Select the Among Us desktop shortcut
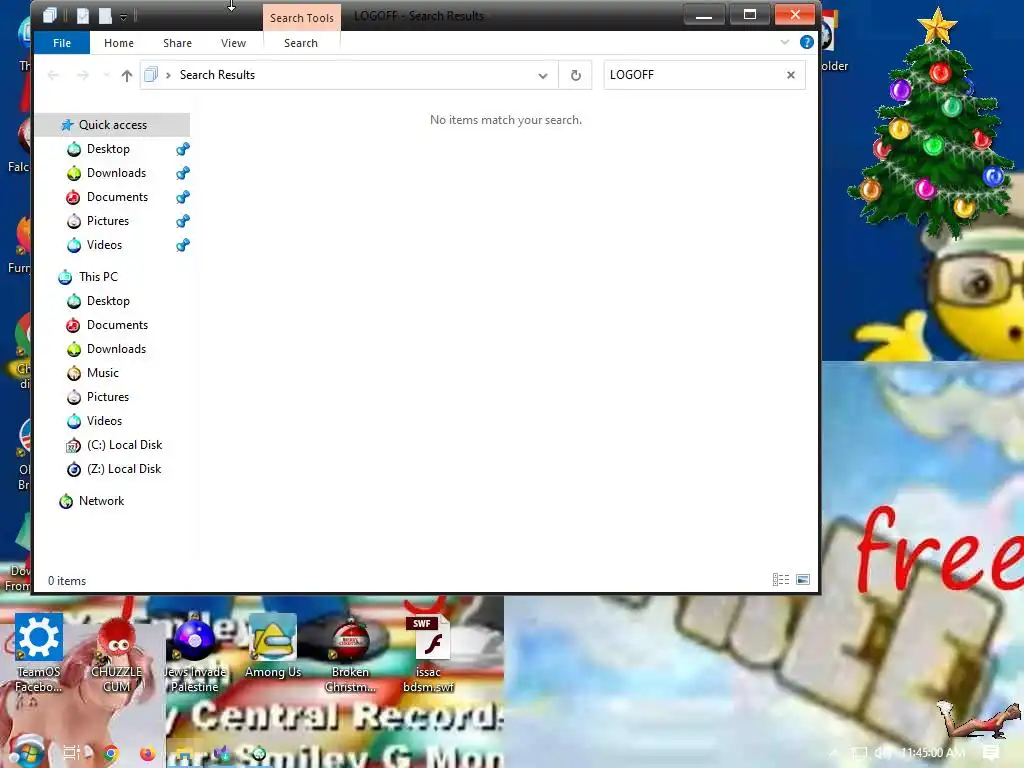 point(273,647)
